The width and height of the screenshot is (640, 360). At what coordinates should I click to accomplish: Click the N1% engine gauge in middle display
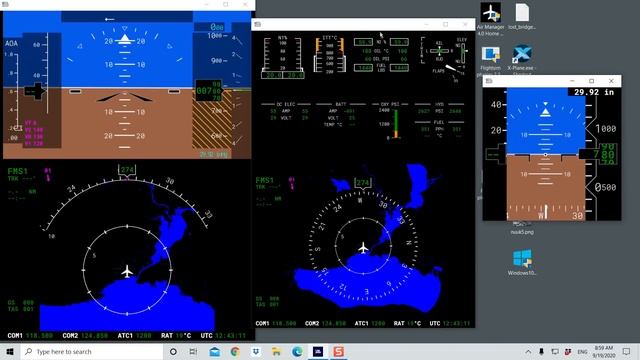pos(282,58)
